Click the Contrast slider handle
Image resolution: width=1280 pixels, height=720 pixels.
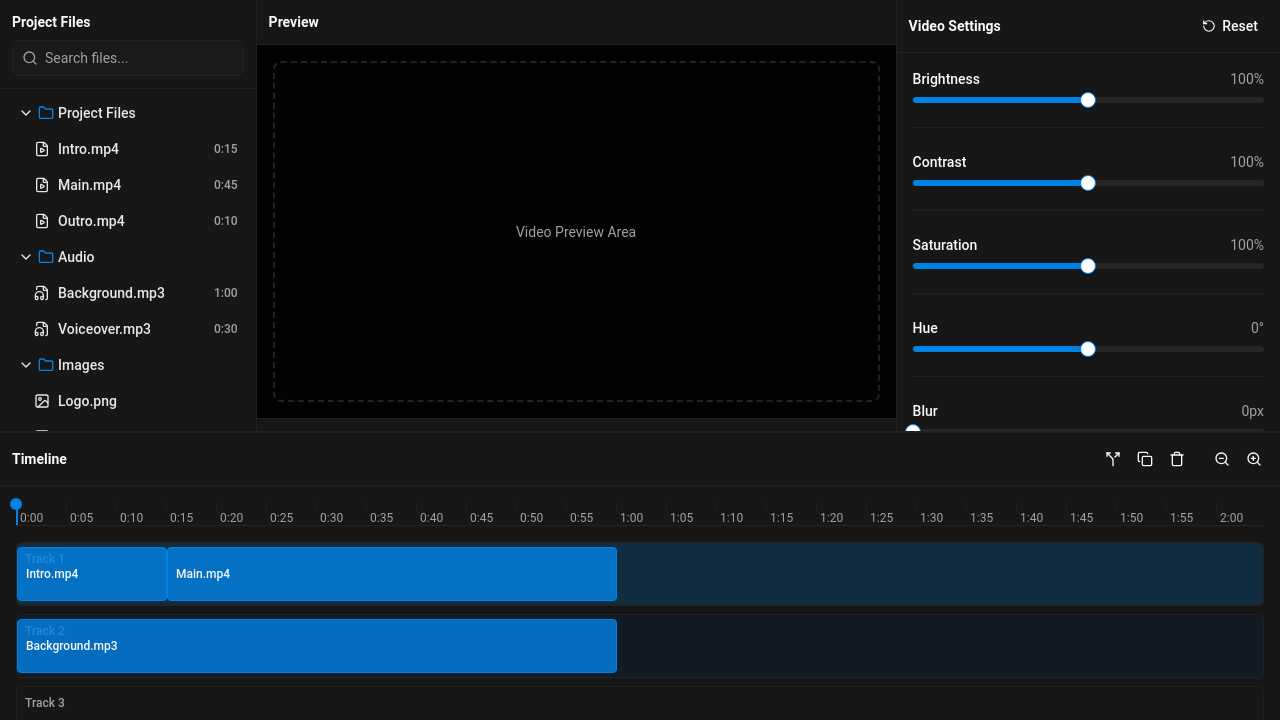click(1088, 183)
